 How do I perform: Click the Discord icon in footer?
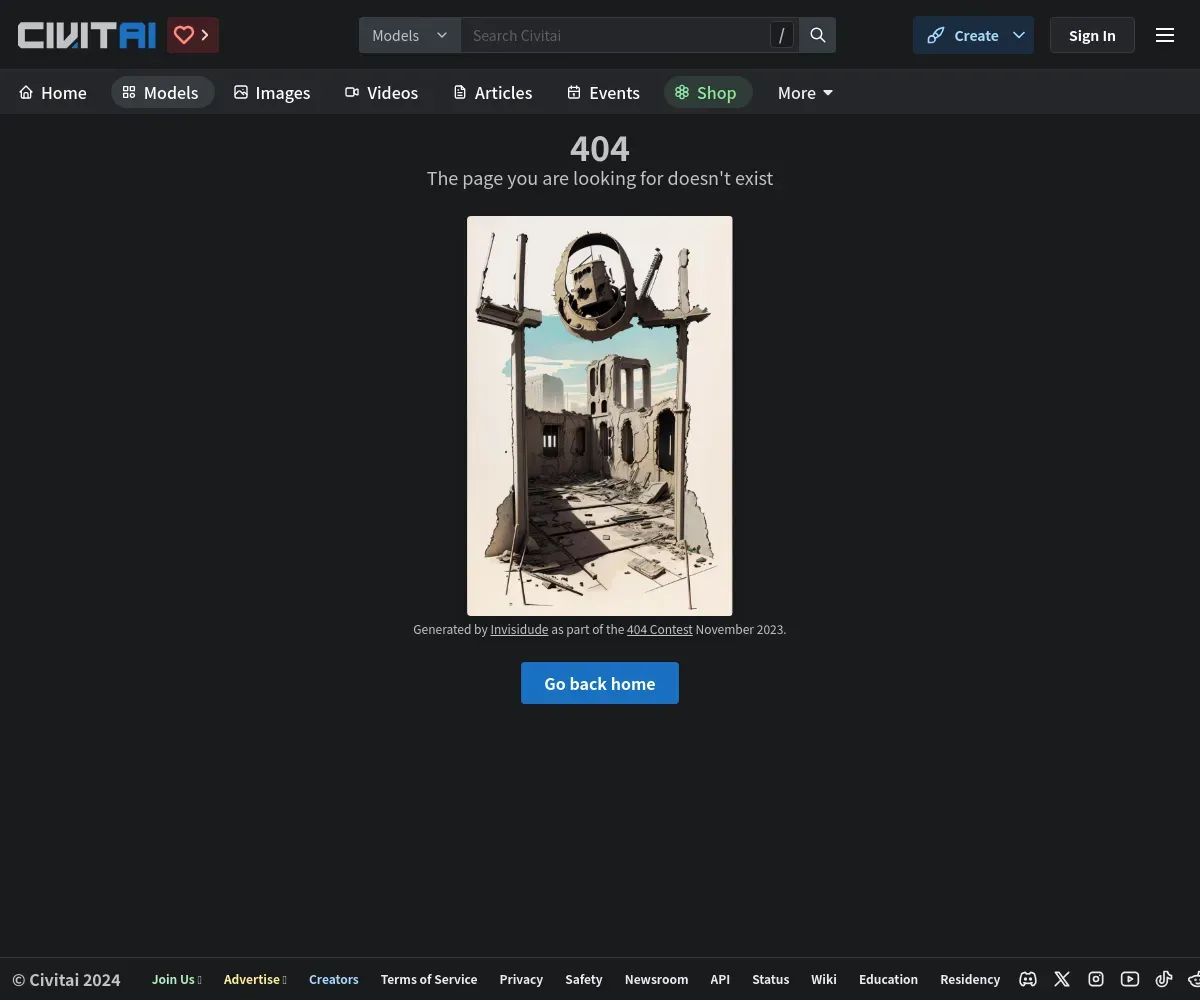(x=1028, y=979)
